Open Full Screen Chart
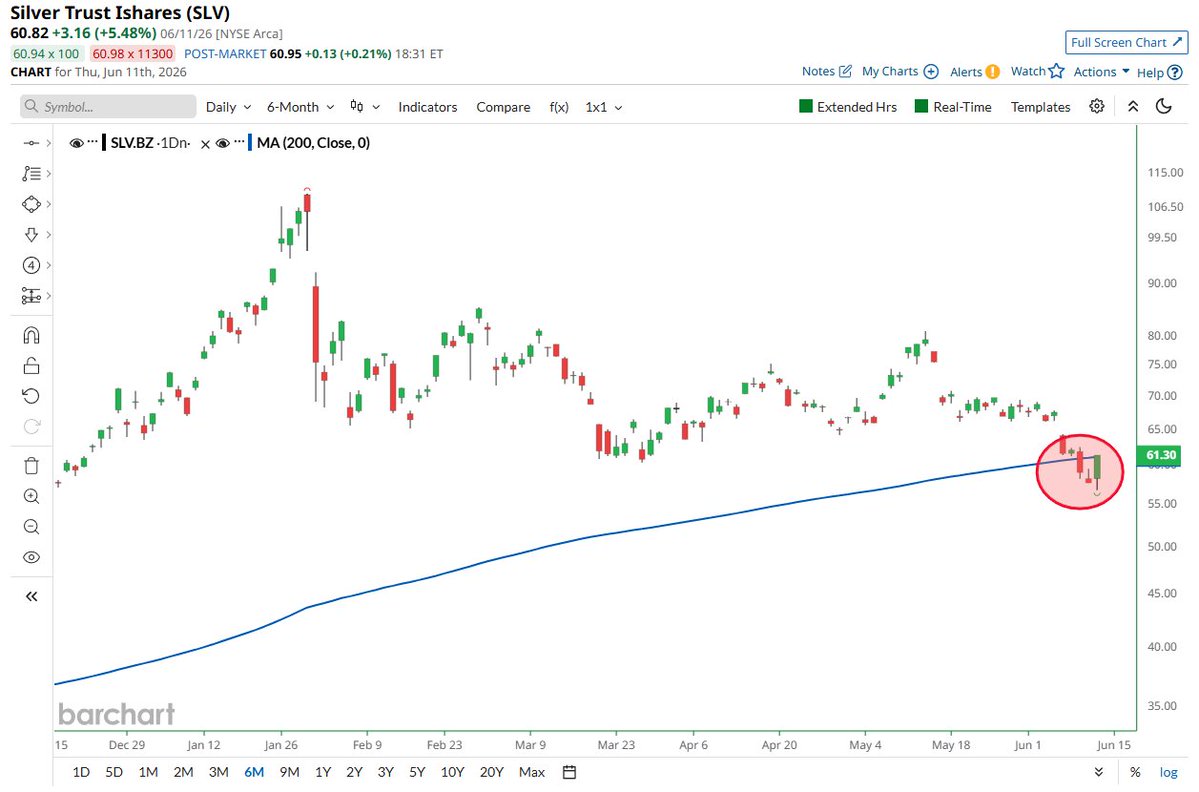The height and width of the screenshot is (792, 1199). tap(1126, 43)
